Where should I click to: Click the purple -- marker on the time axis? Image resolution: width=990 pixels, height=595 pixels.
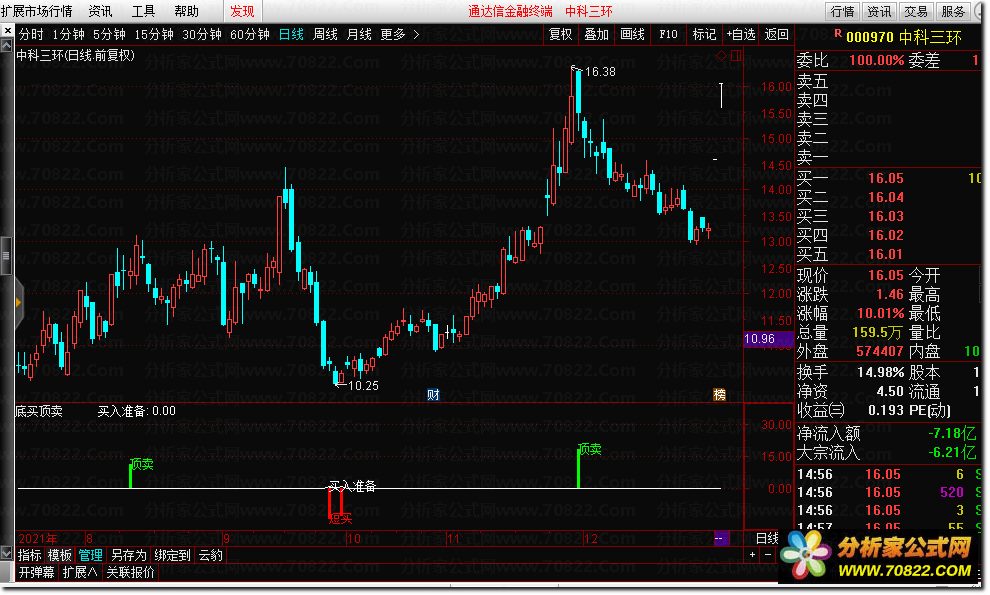pyautogui.click(x=721, y=539)
